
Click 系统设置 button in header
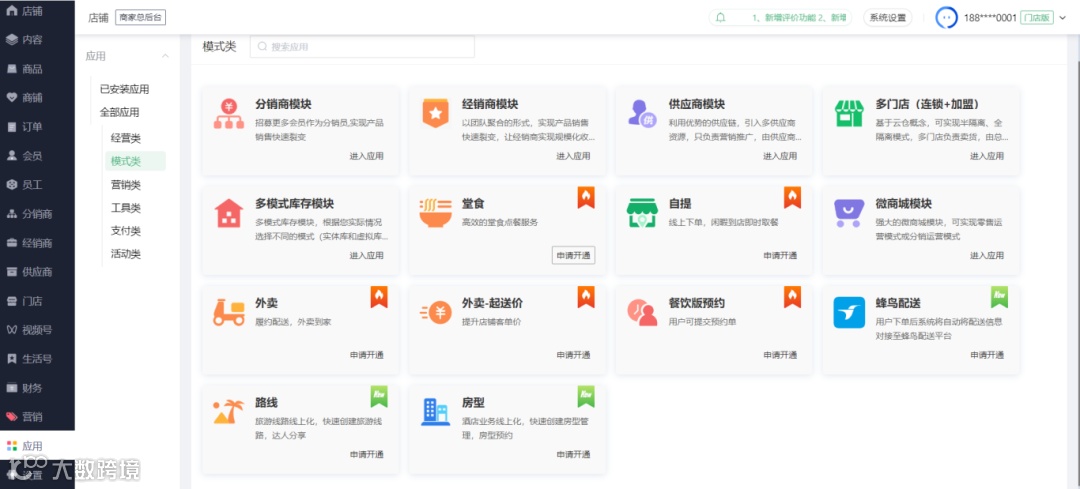pos(887,18)
